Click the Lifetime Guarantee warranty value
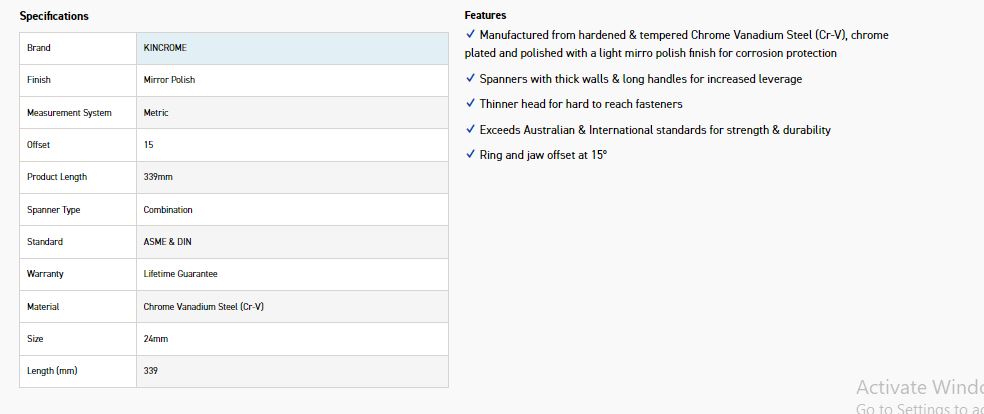Screen dimensions: 984x414 point(180,274)
